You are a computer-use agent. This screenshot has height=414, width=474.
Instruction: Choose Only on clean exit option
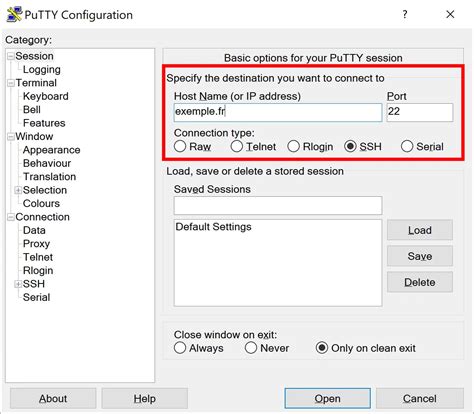[322, 348]
